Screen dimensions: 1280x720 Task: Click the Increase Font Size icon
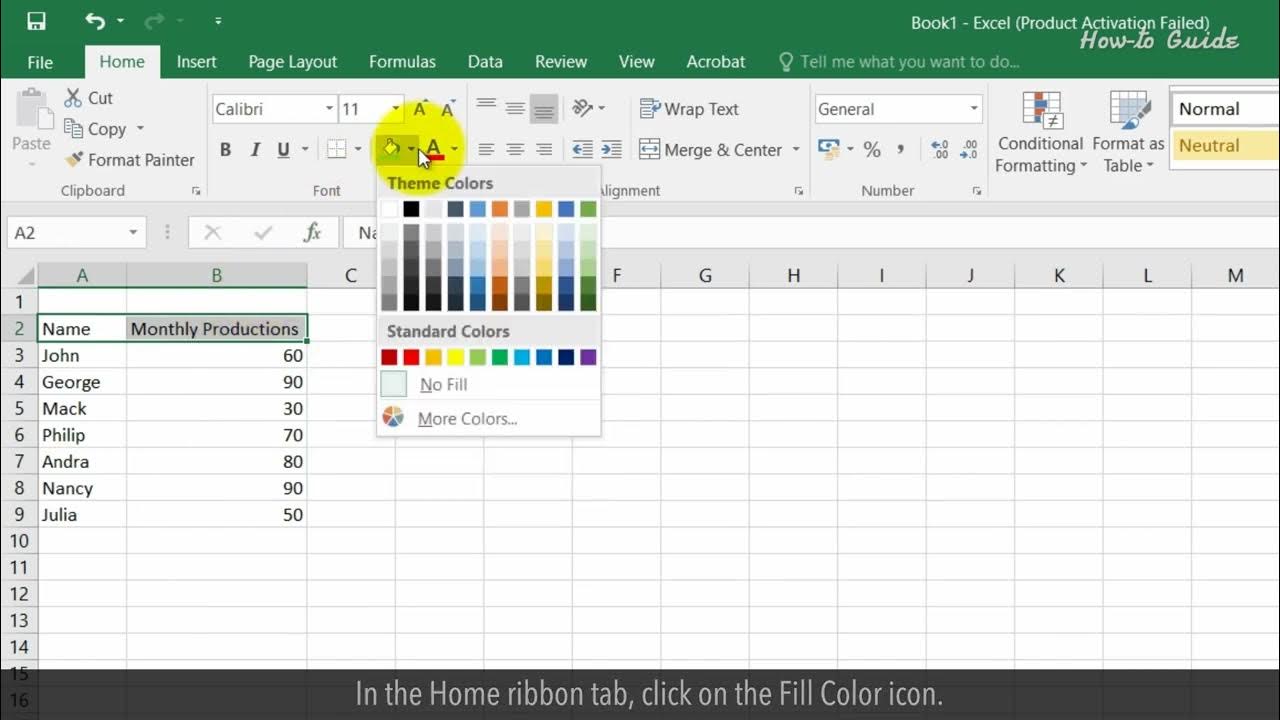click(x=420, y=109)
